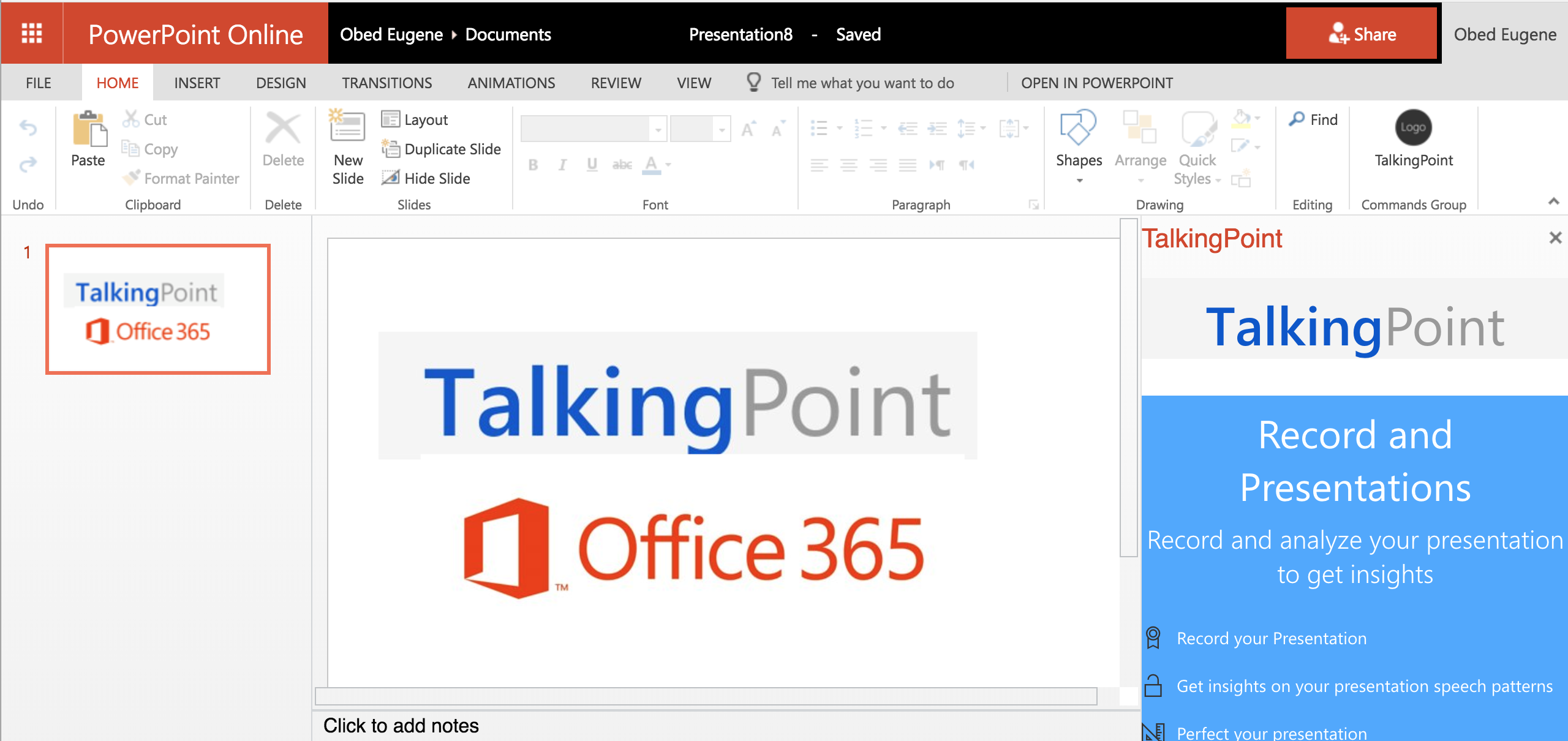This screenshot has width=1568, height=741.
Task: Open the TRANSITIONS tab
Action: click(386, 83)
